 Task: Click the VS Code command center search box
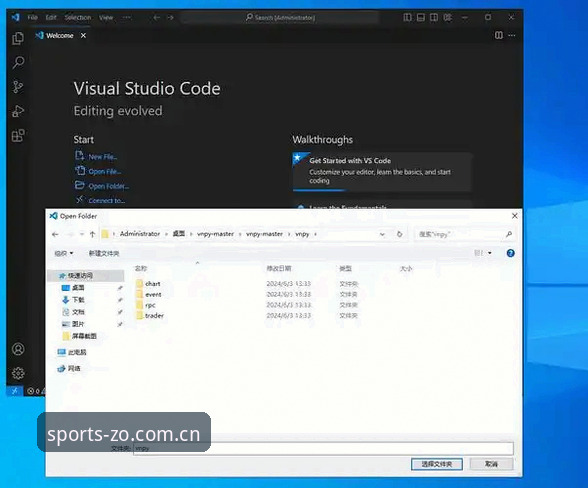(280, 17)
